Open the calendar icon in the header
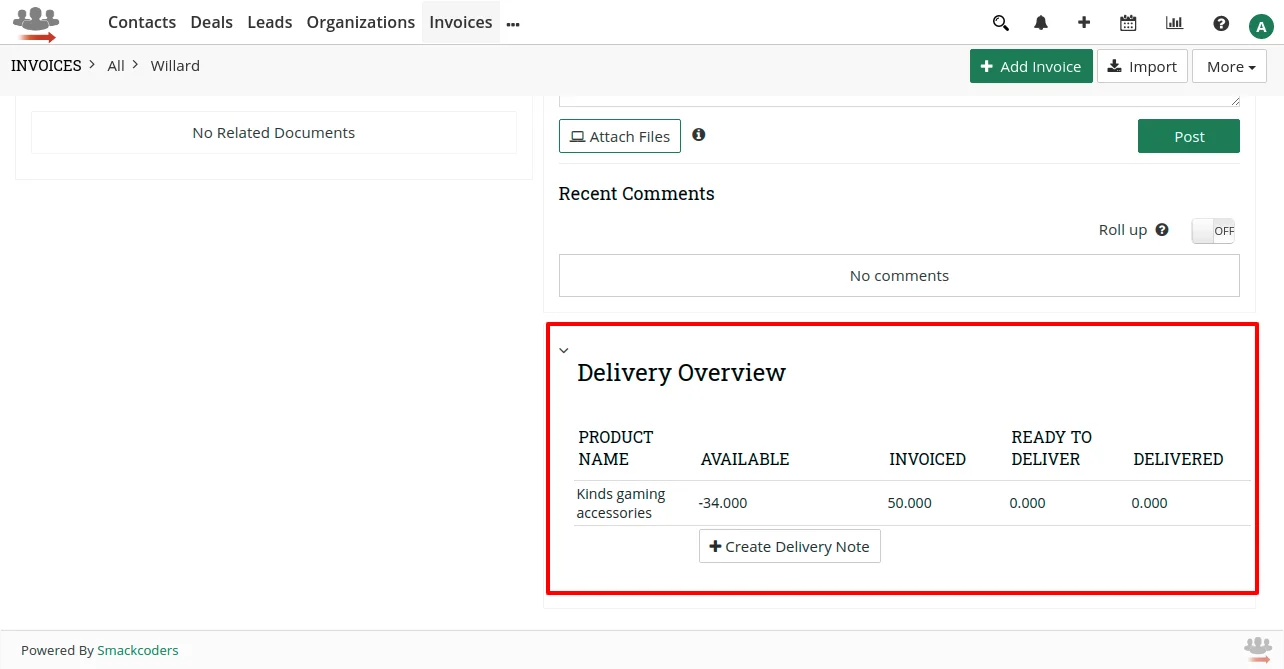Viewport: 1284px width, 669px height. pos(1128,22)
